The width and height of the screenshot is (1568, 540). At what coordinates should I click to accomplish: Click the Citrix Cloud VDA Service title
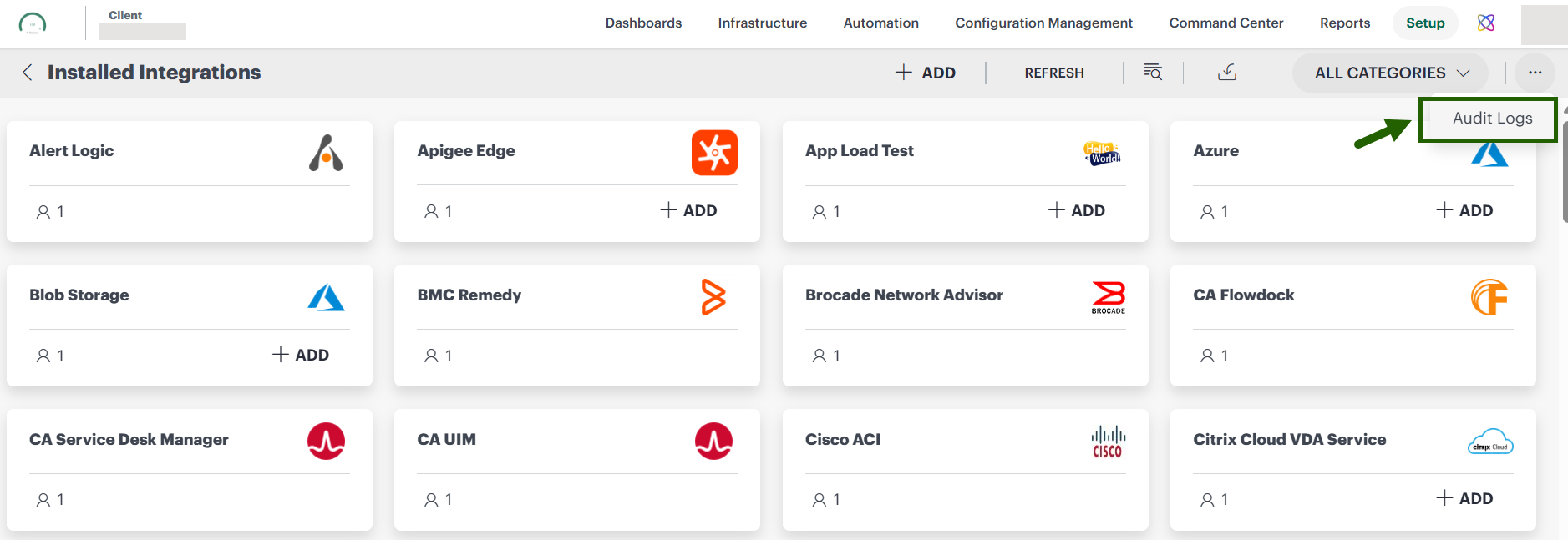click(1289, 440)
